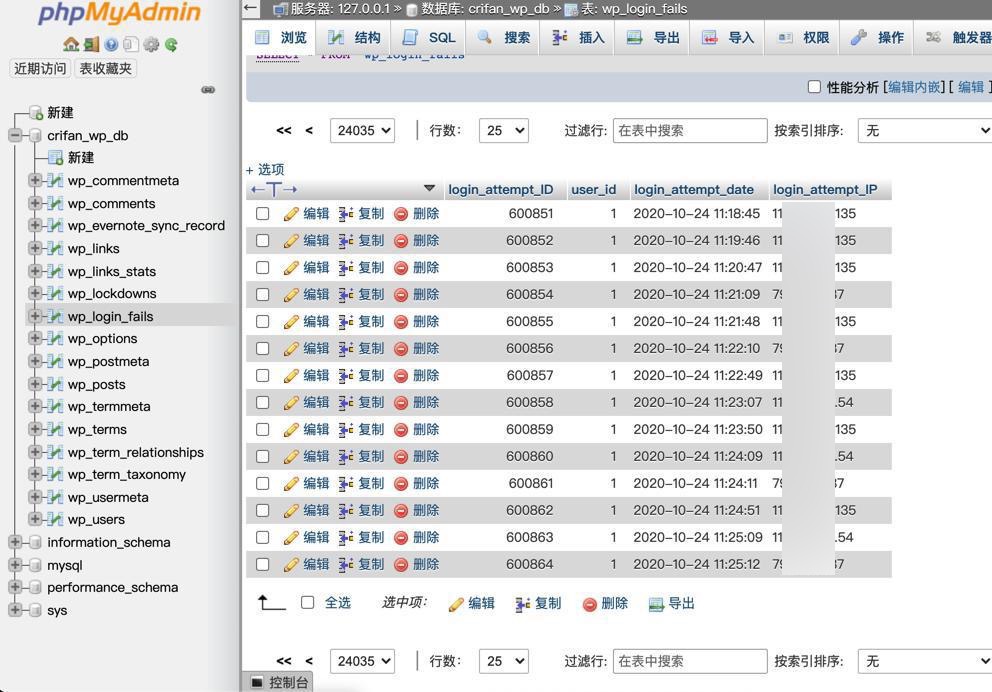
Task: Click the table icon next to wp_options
Action: click(56, 338)
